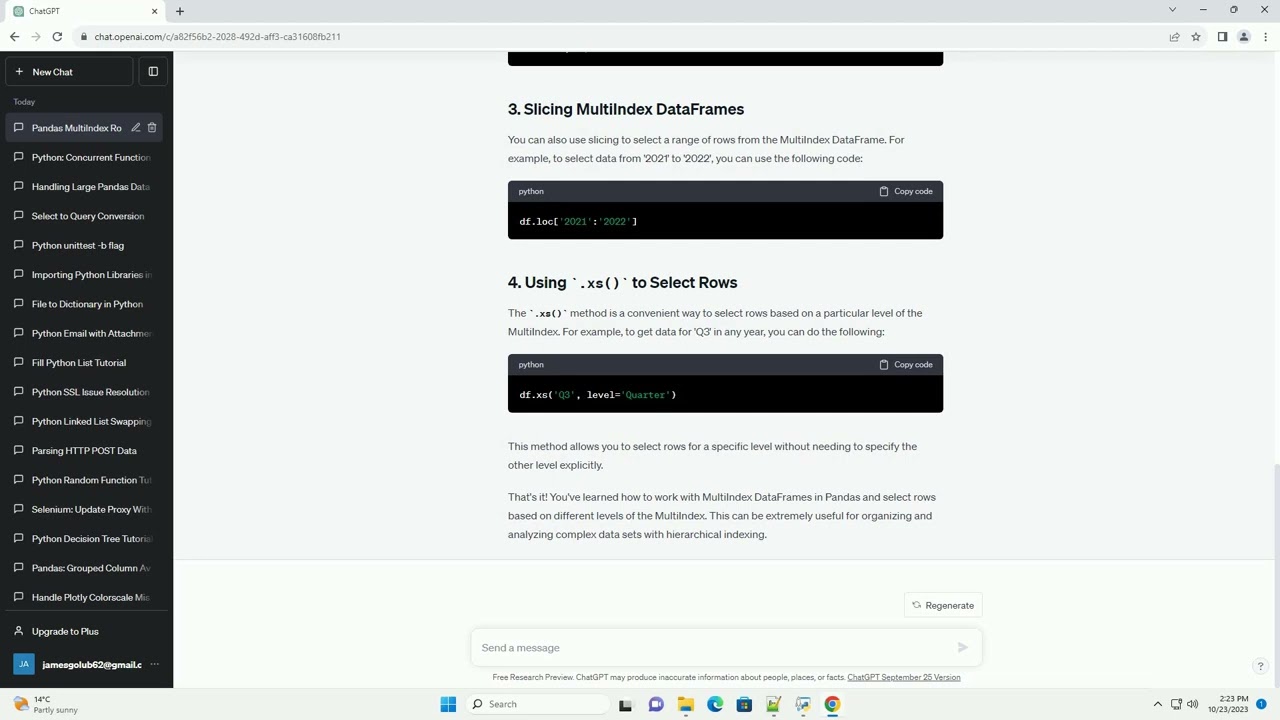Open Python unittest -b flag chat

click(x=86, y=245)
